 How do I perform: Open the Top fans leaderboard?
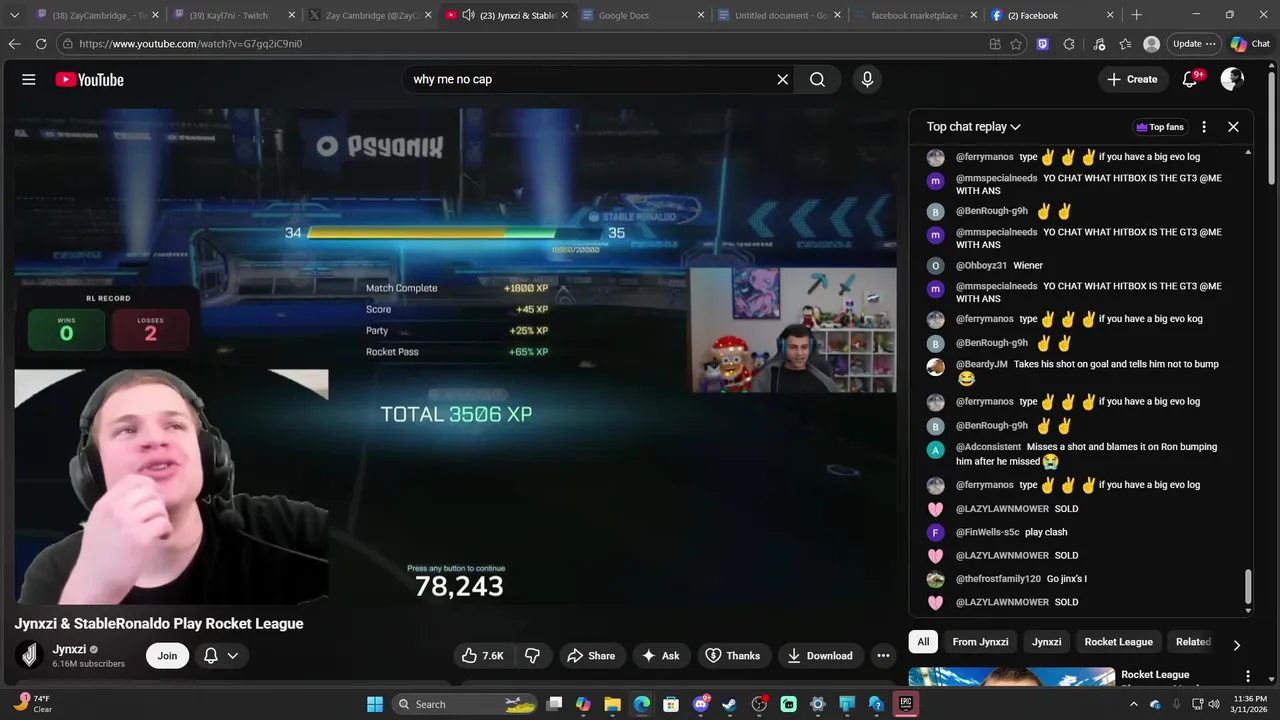[x=1160, y=127]
